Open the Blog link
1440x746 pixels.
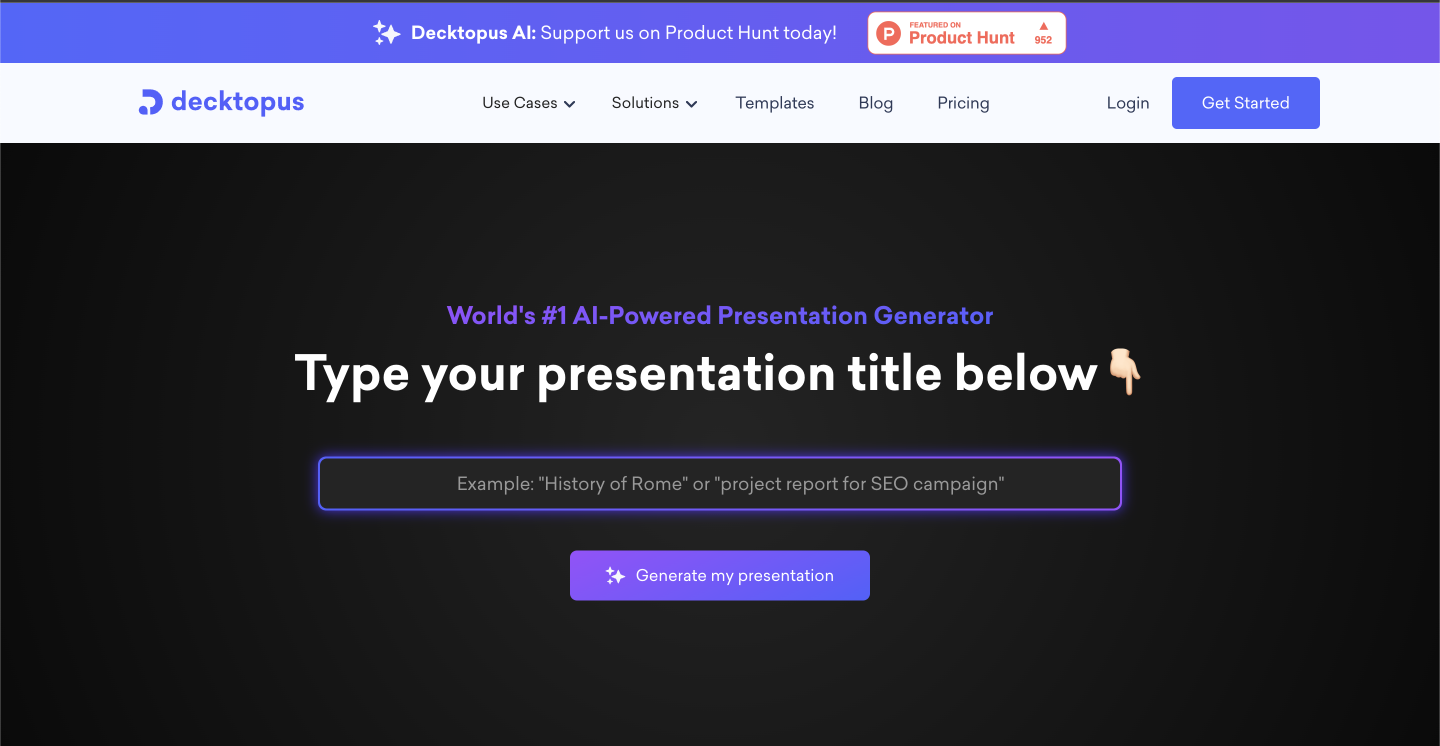[x=875, y=103]
